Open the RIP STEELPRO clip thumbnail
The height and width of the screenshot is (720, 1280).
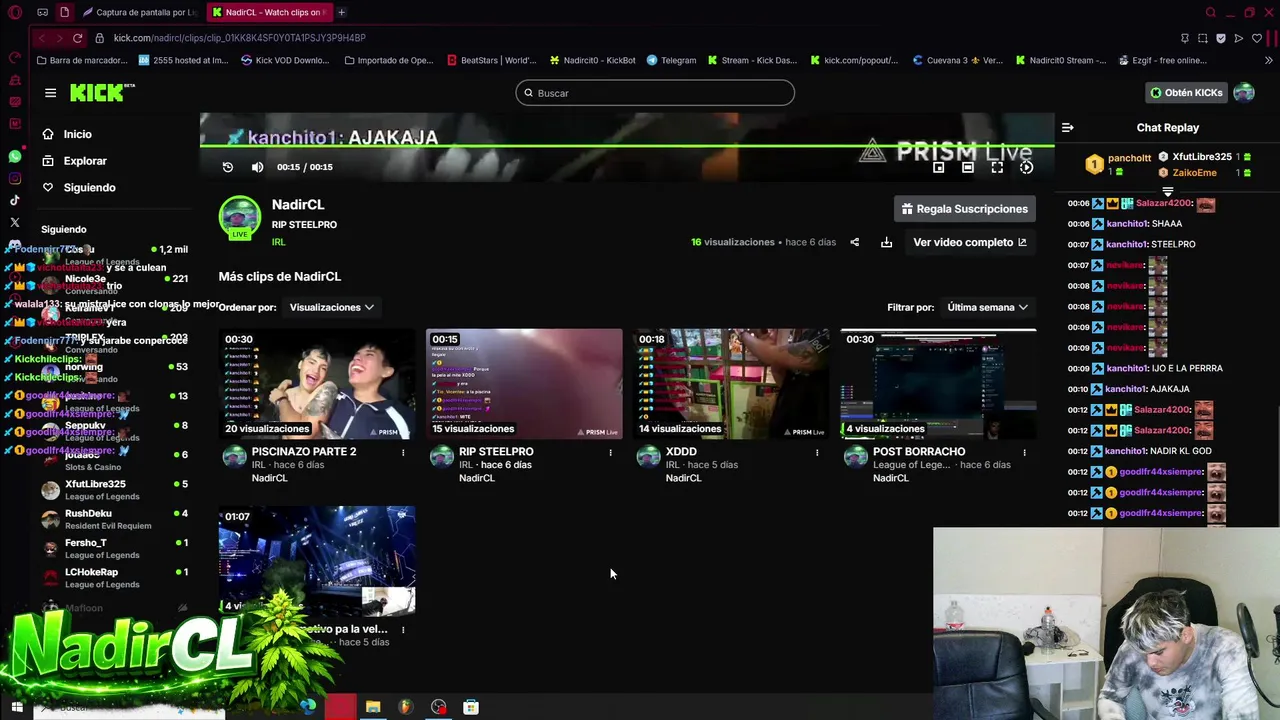click(x=524, y=384)
